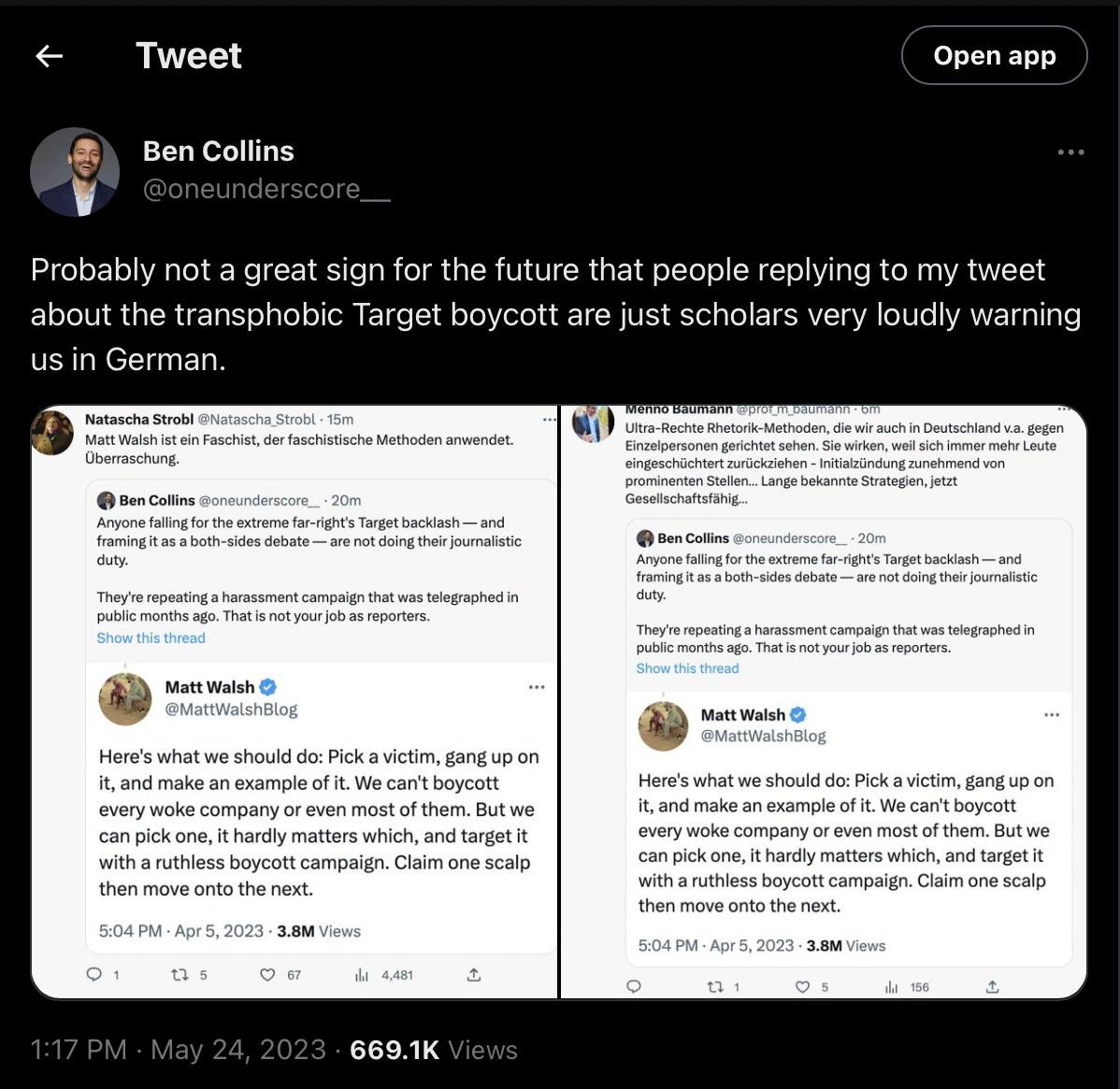
Task: Open Ben Collins's profile avatar
Action: pos(75,172)
